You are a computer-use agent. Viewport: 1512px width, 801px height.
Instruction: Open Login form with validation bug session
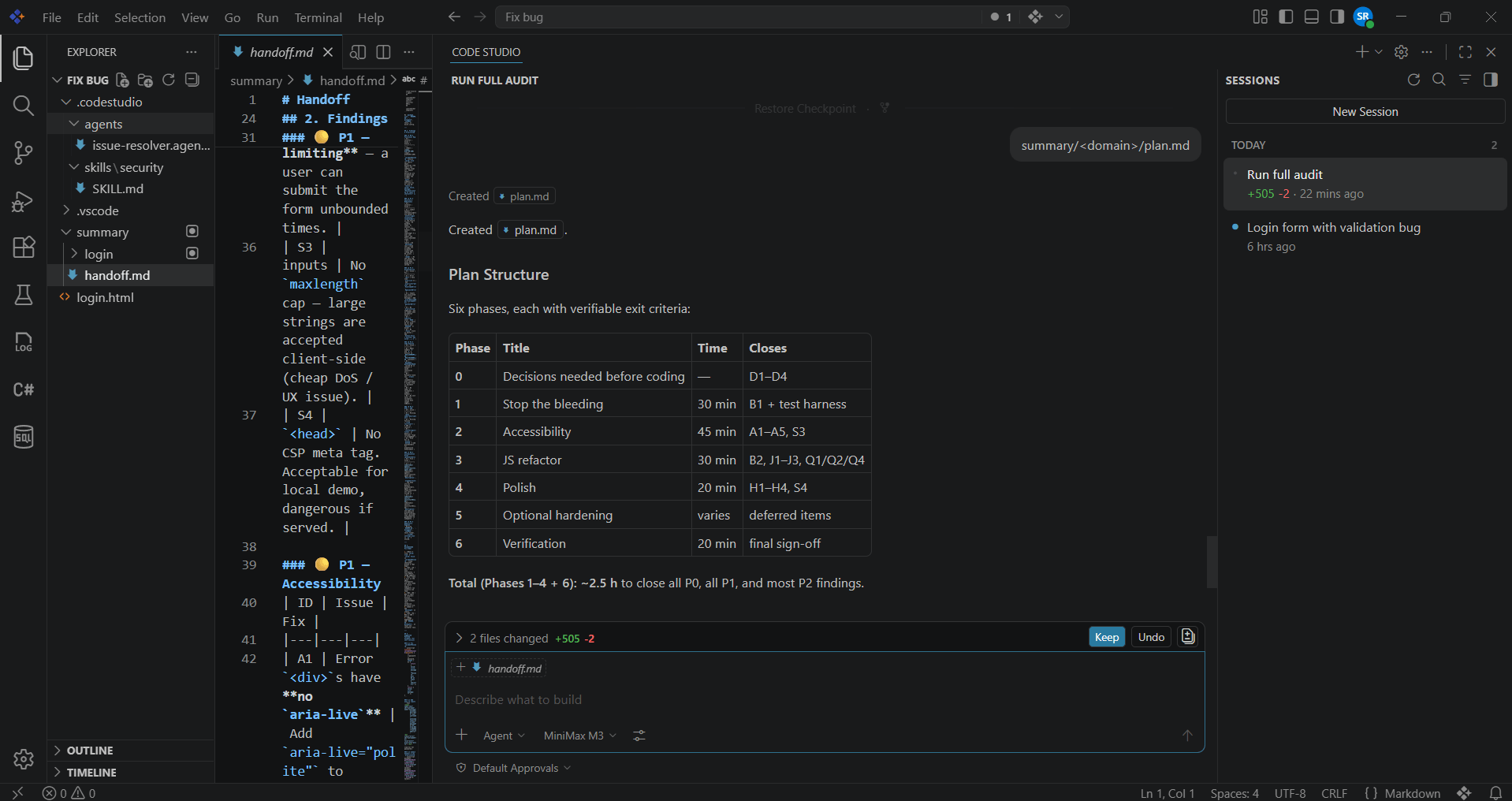[1365, 237]
